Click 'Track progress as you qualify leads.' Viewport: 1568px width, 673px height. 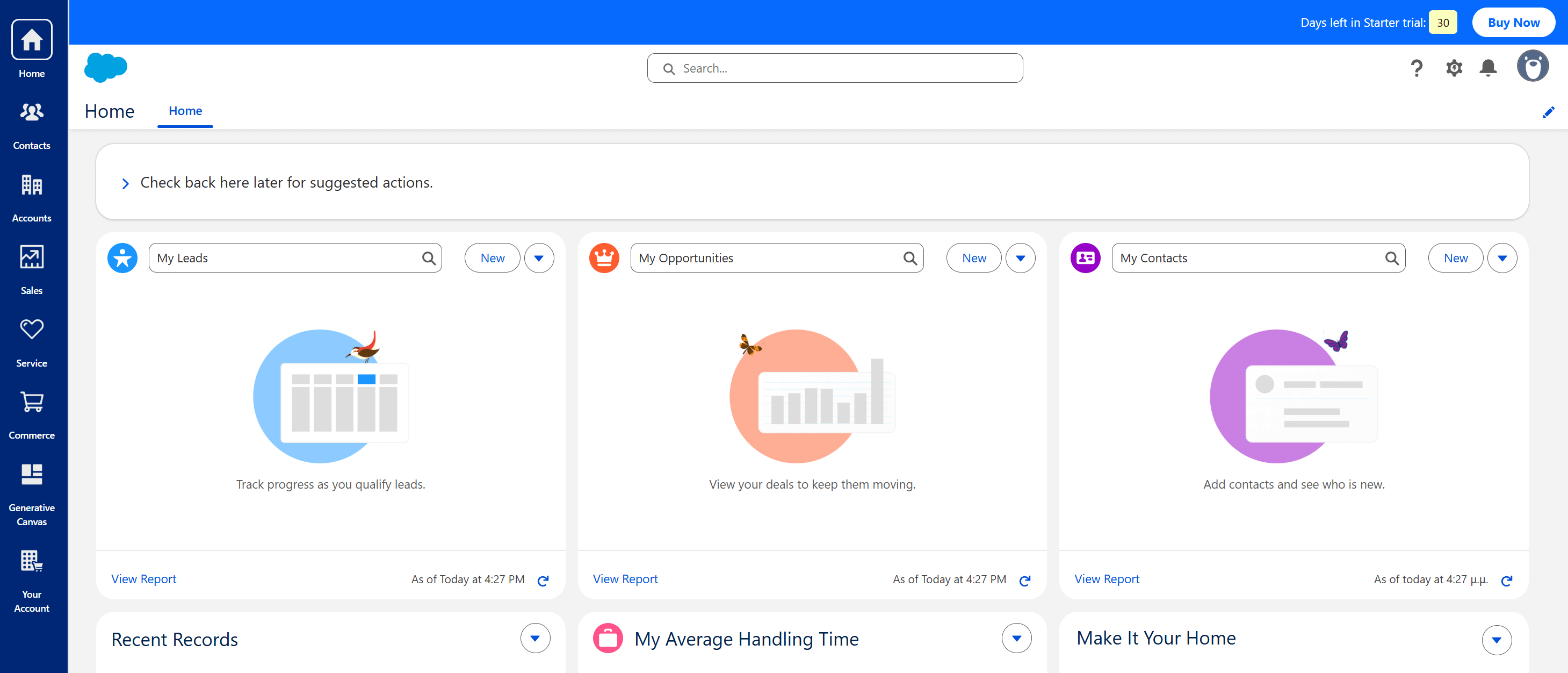point(330,485)
